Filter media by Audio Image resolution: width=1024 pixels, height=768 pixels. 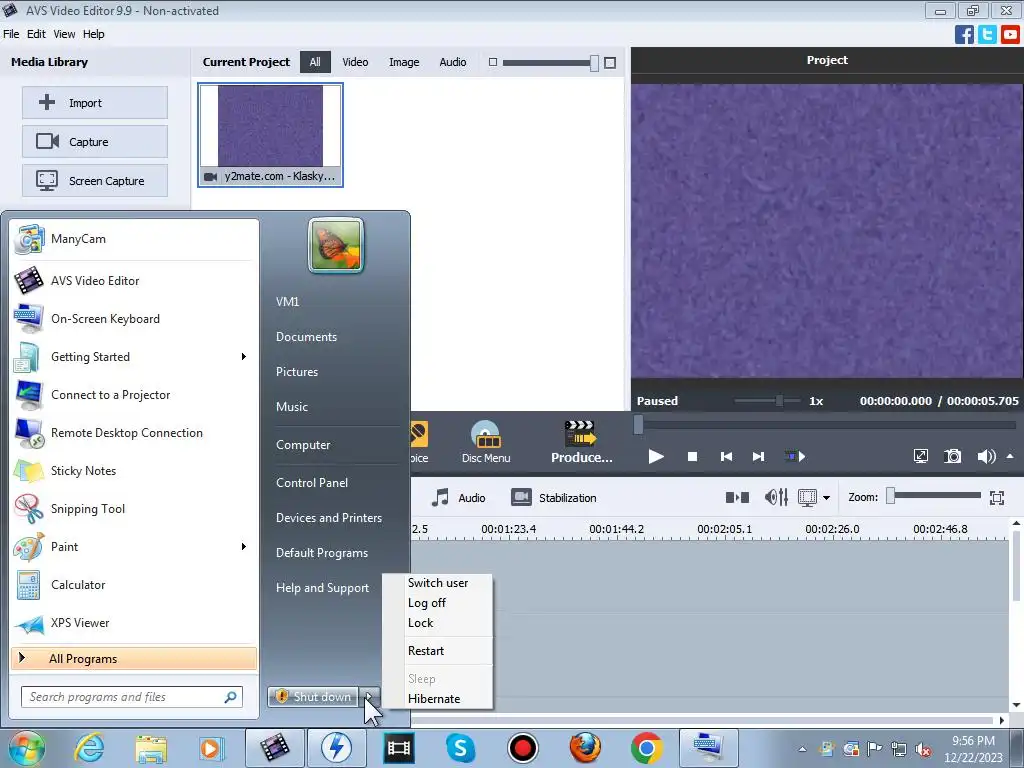click(453, 62)
